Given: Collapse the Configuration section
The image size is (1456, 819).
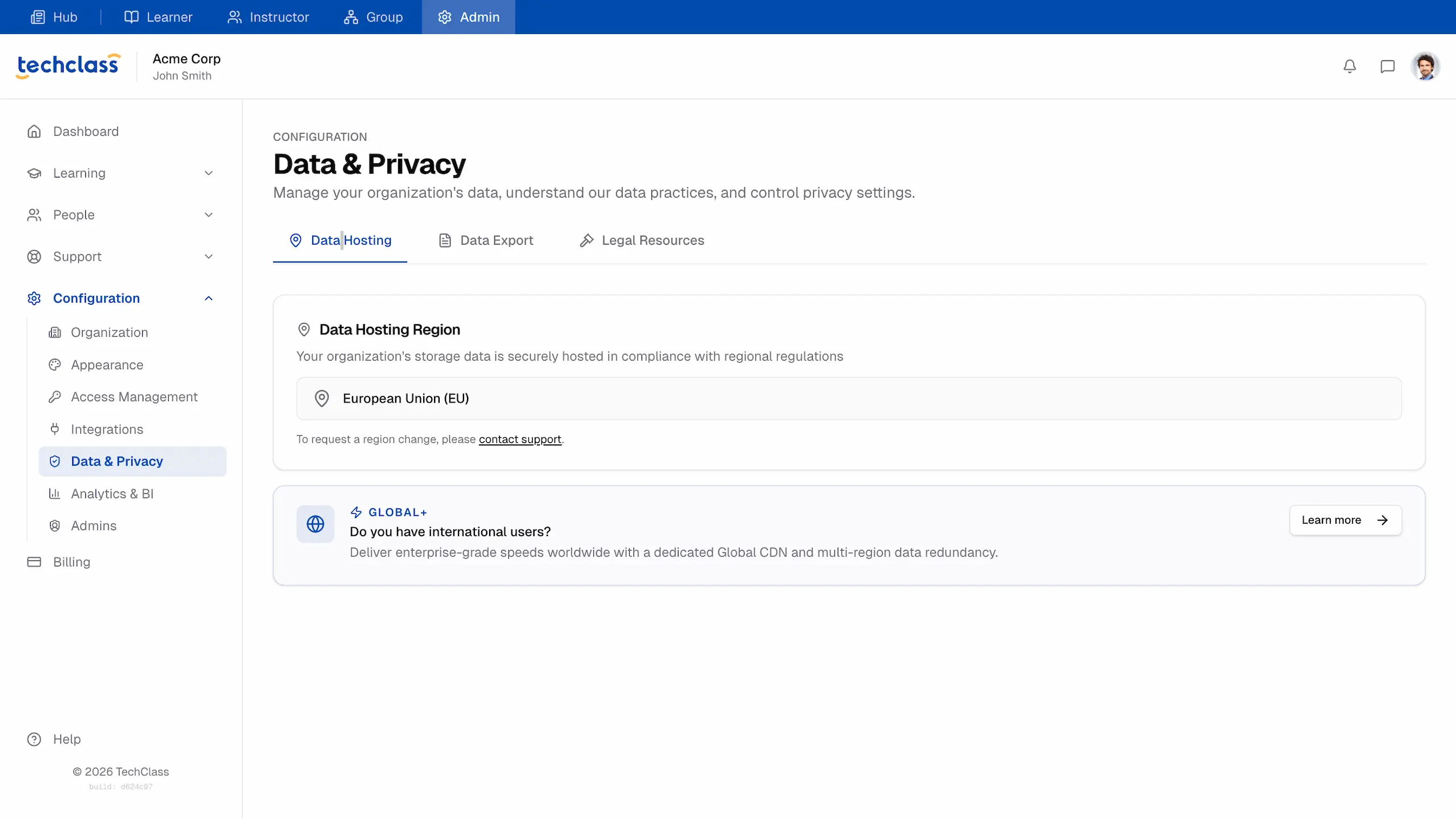Looking at the screenshot, I should 208,298.
